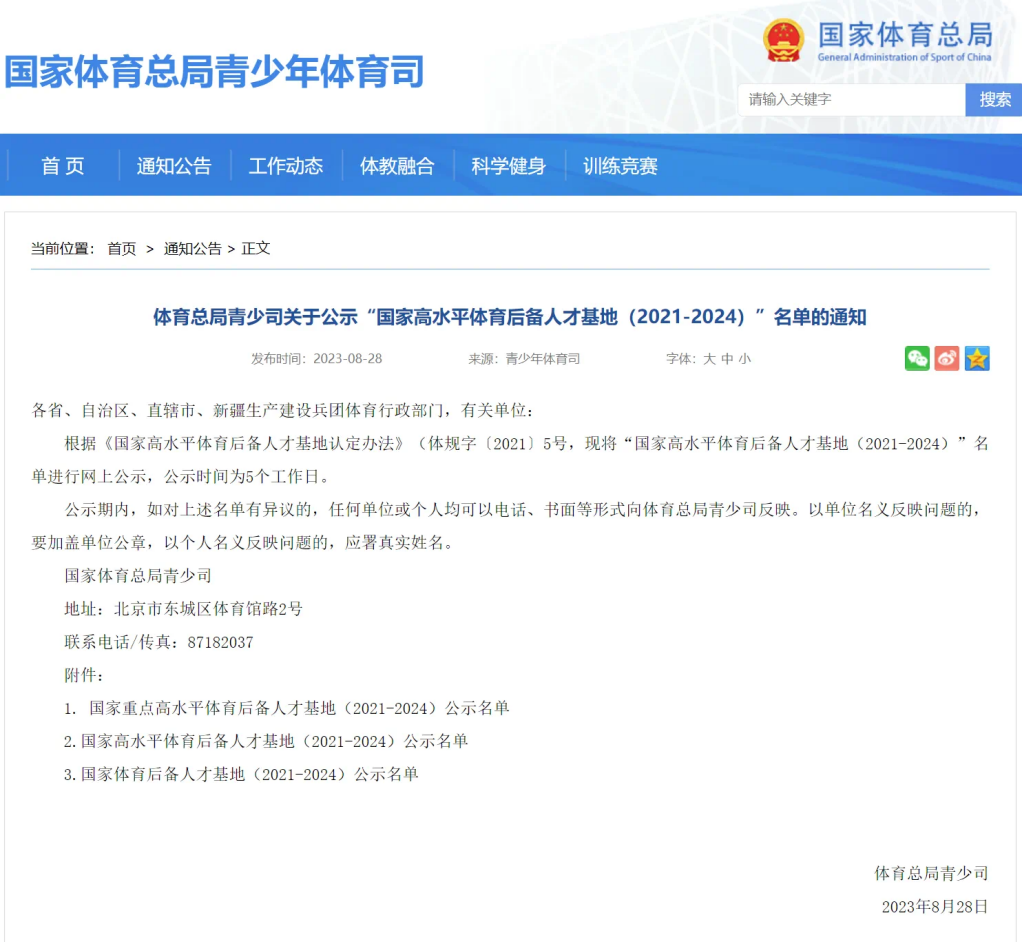The image size is (1022, 942).
Task: Click the 发布时间 2023-08-28 text
Action: click(317, 359)
